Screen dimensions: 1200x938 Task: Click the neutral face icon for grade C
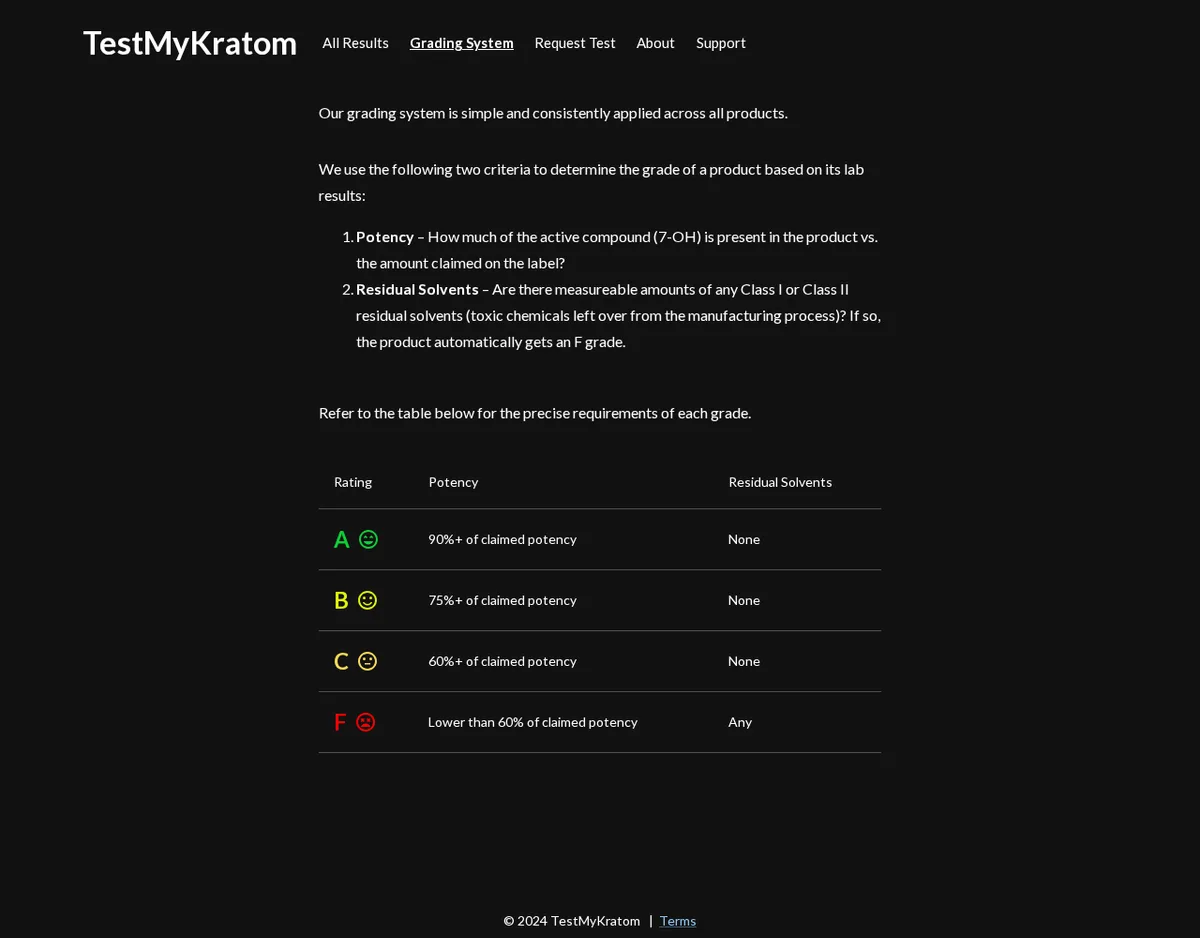[x=368, y=661]
